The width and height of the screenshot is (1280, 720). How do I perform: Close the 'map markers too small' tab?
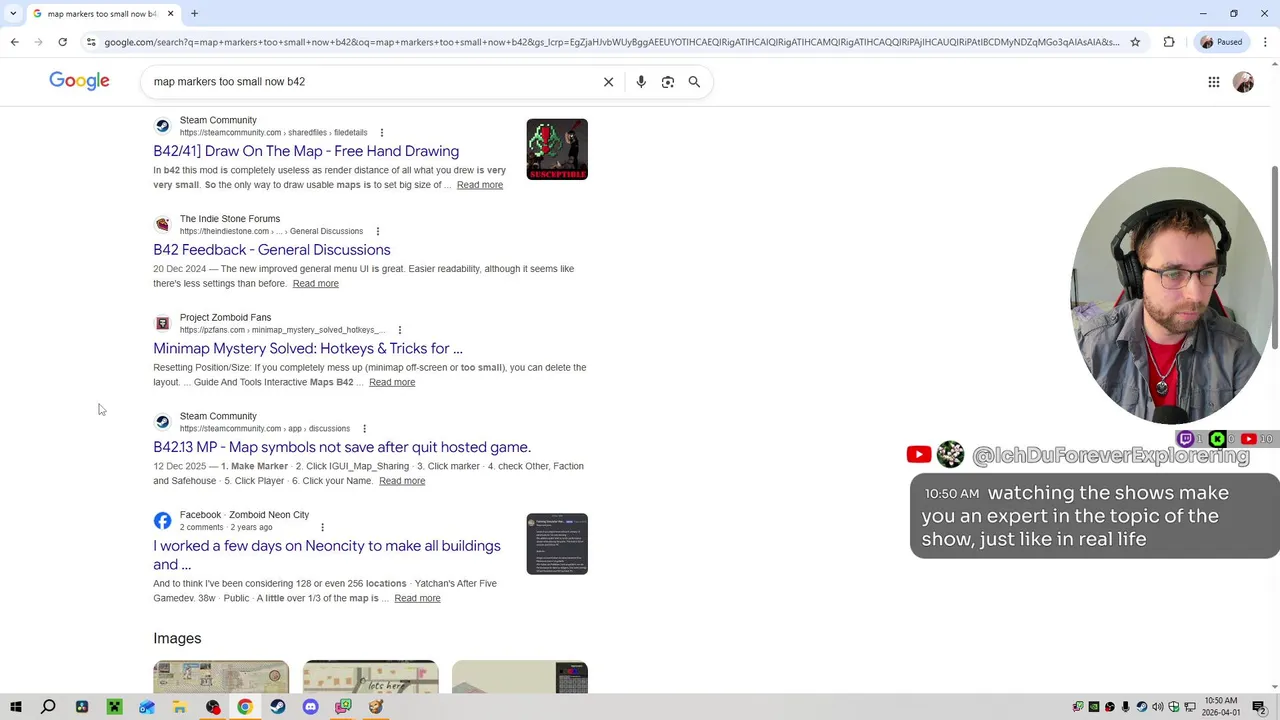tap(170, 14)
